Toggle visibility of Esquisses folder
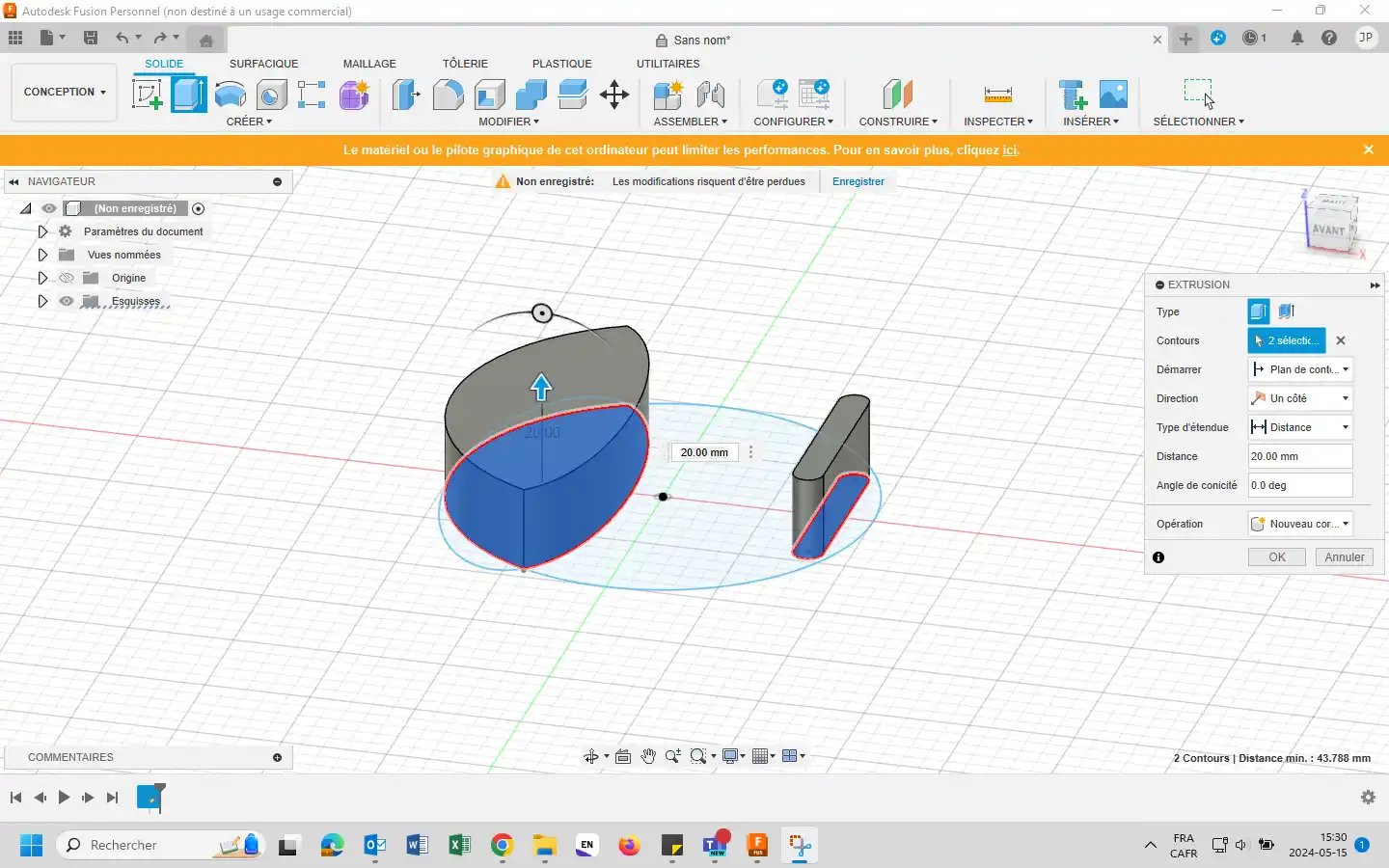The width and height of the screenshot is (1389, 868). [67, 301]
